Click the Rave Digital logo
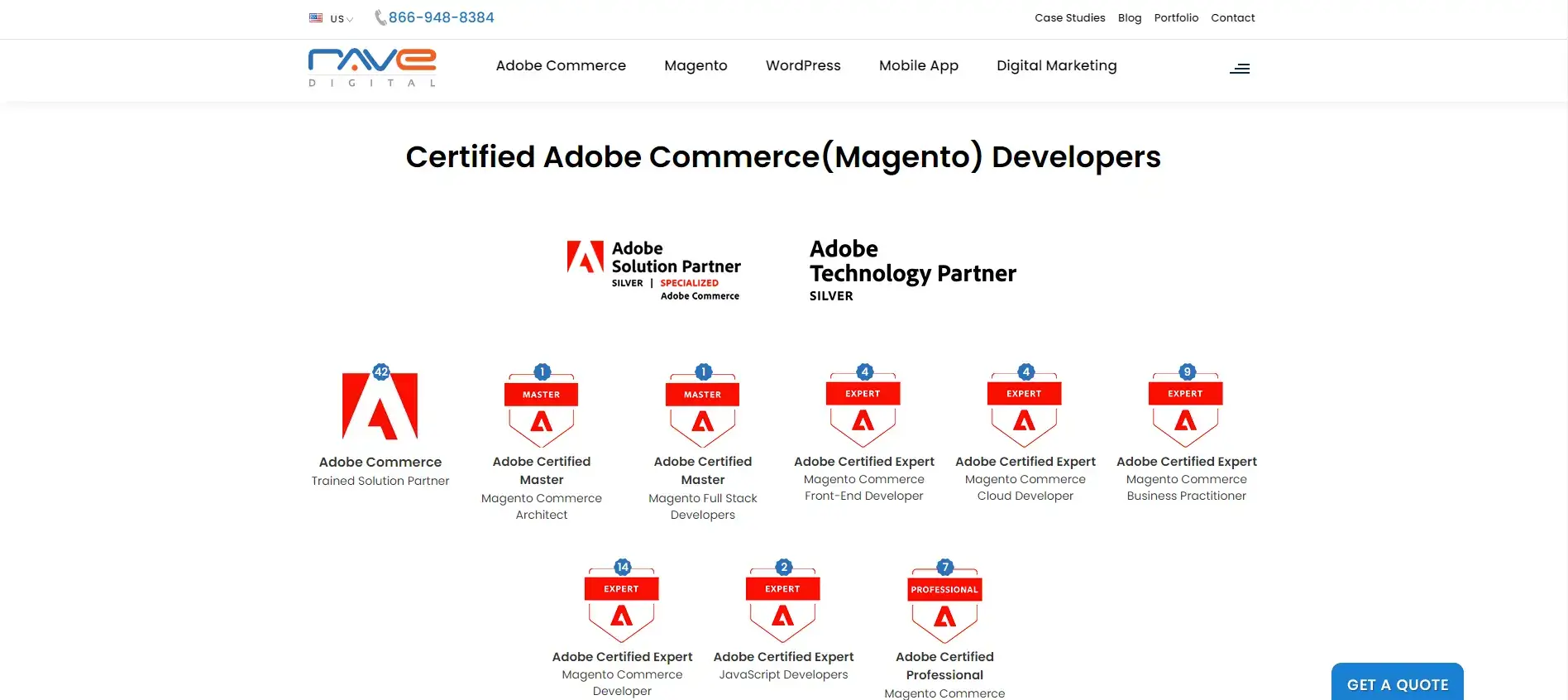1568x700 pixels. pyautogui.click(x=372, y=68)
